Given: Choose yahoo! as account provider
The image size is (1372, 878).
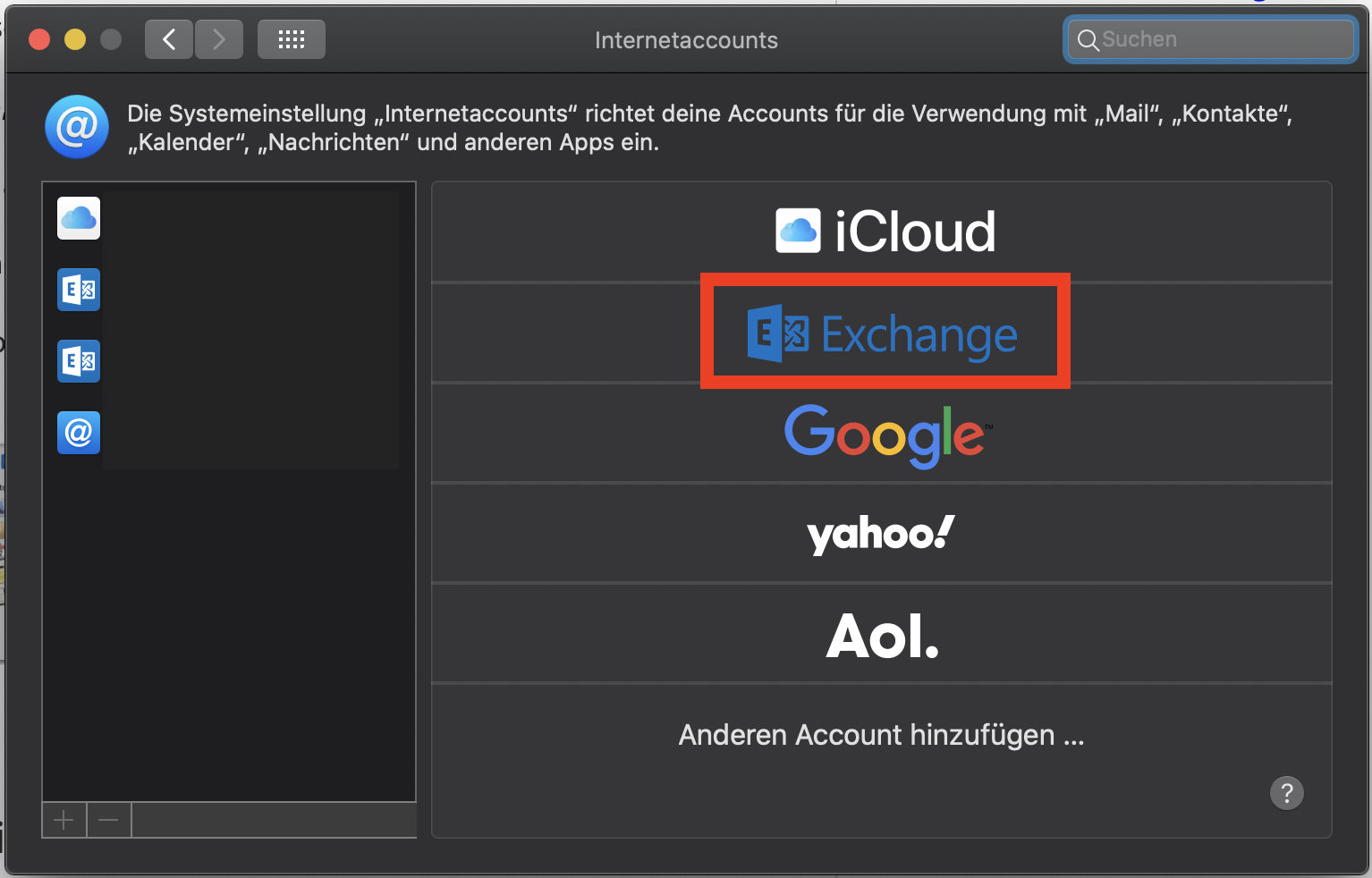Looking at the screenshot, I should point(882,534).
